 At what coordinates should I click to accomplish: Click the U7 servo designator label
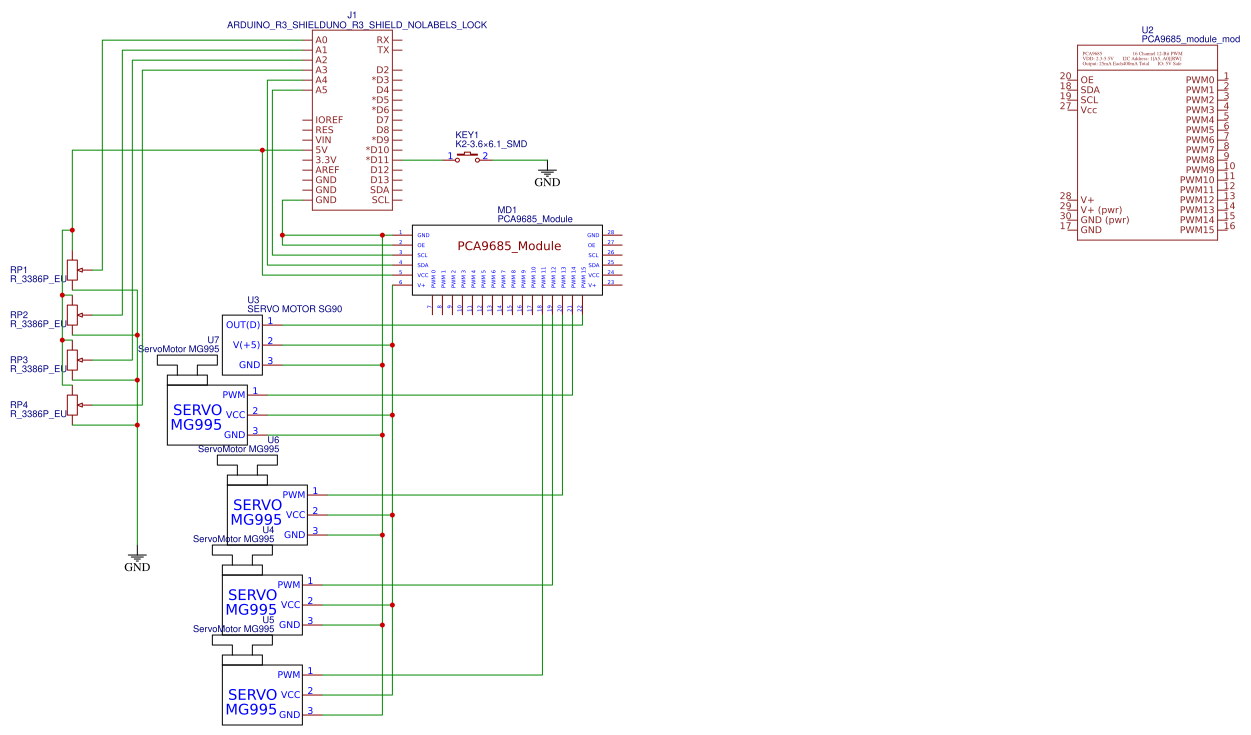coord(213,339)
